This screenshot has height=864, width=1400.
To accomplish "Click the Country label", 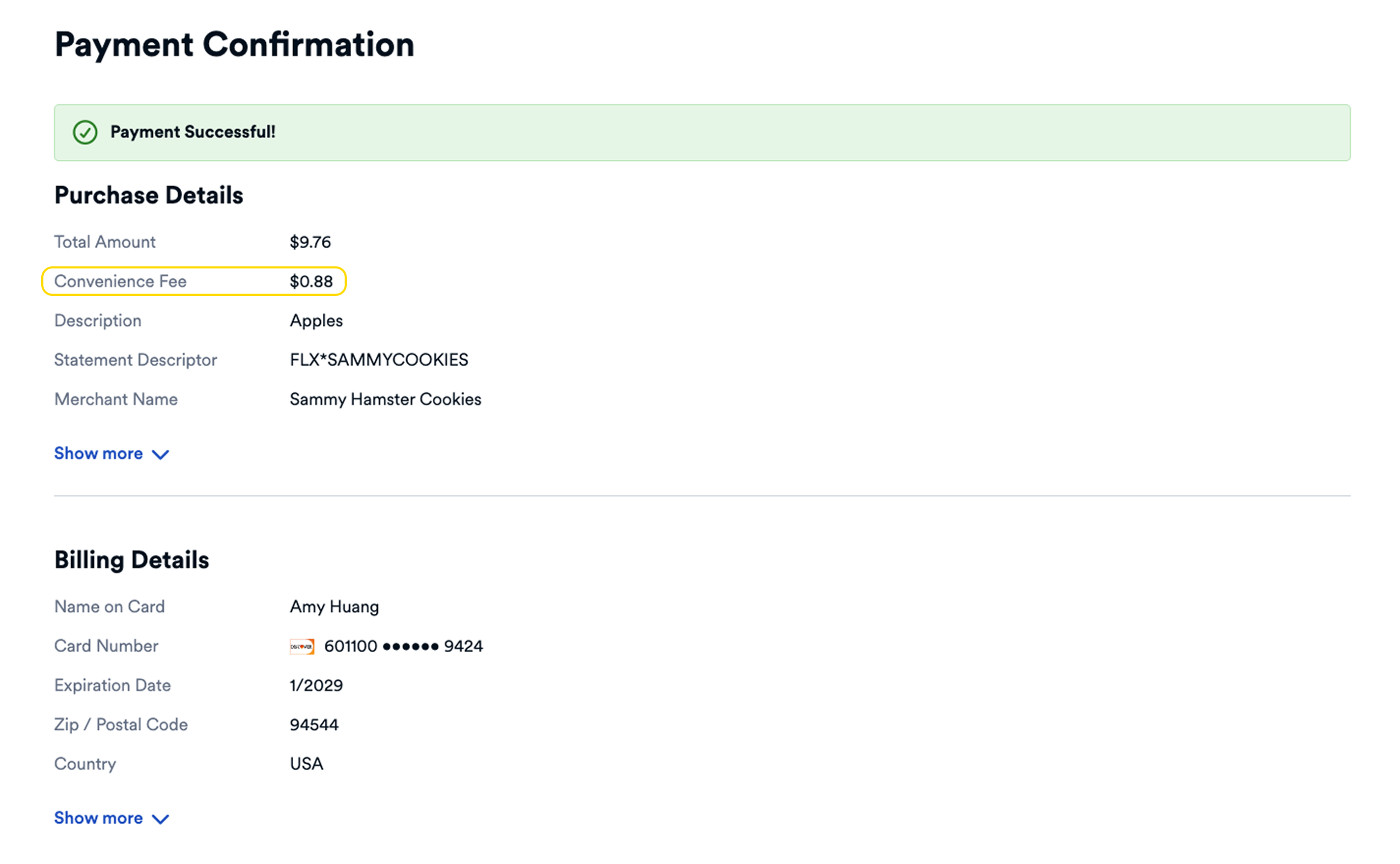I will pyautogui.click(x=85, y=765).
